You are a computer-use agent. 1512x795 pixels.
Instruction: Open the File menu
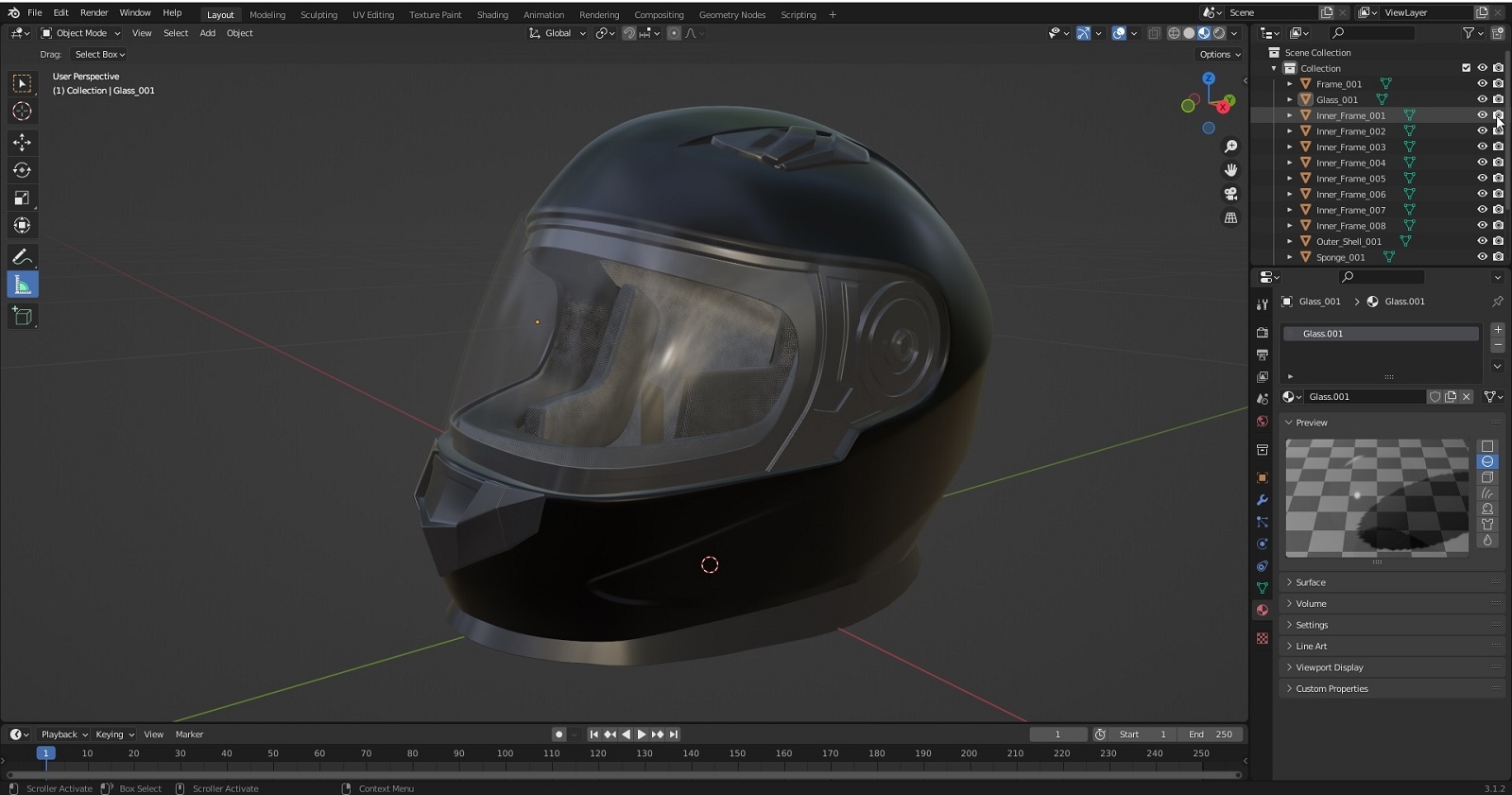click(x=35, y=12)
